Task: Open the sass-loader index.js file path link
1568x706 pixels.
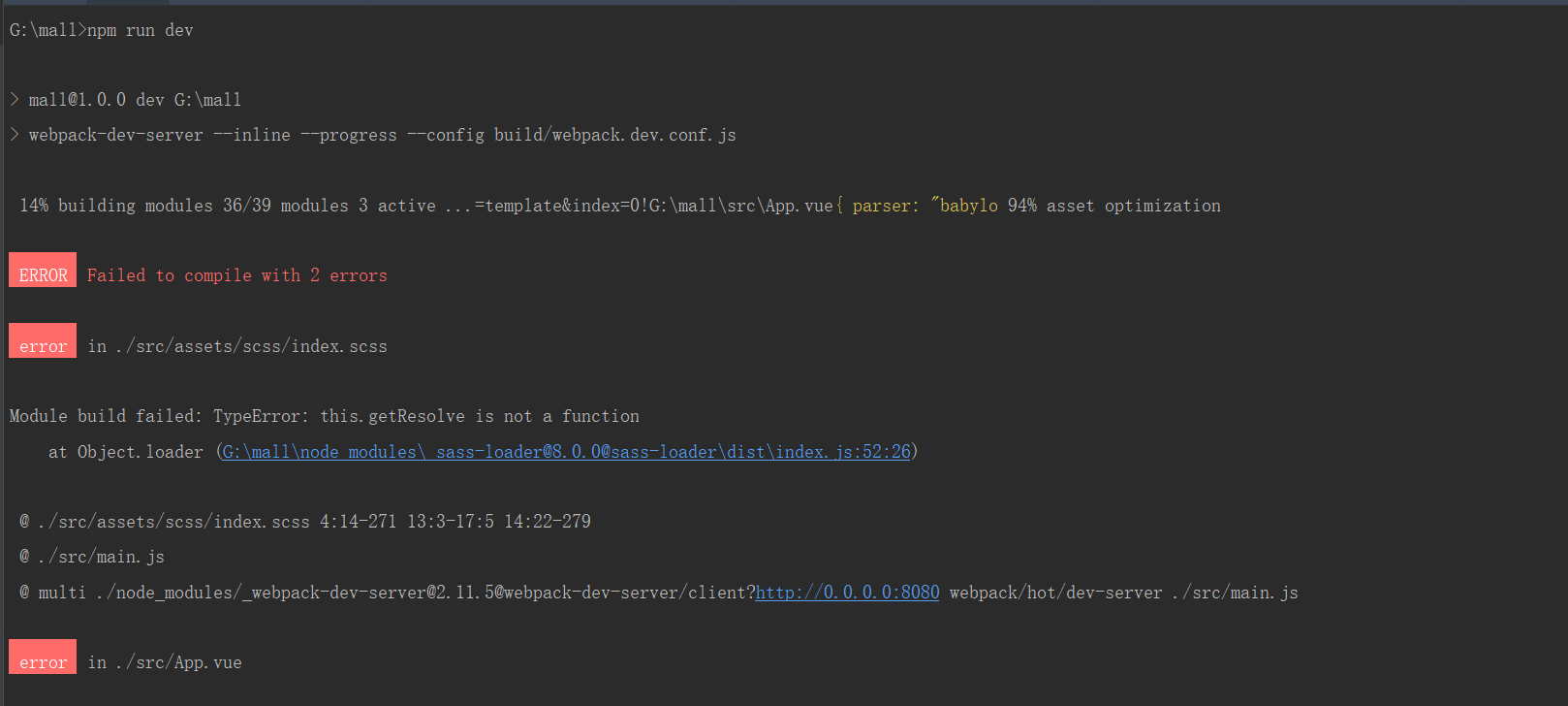Action: tap(567, 451)
